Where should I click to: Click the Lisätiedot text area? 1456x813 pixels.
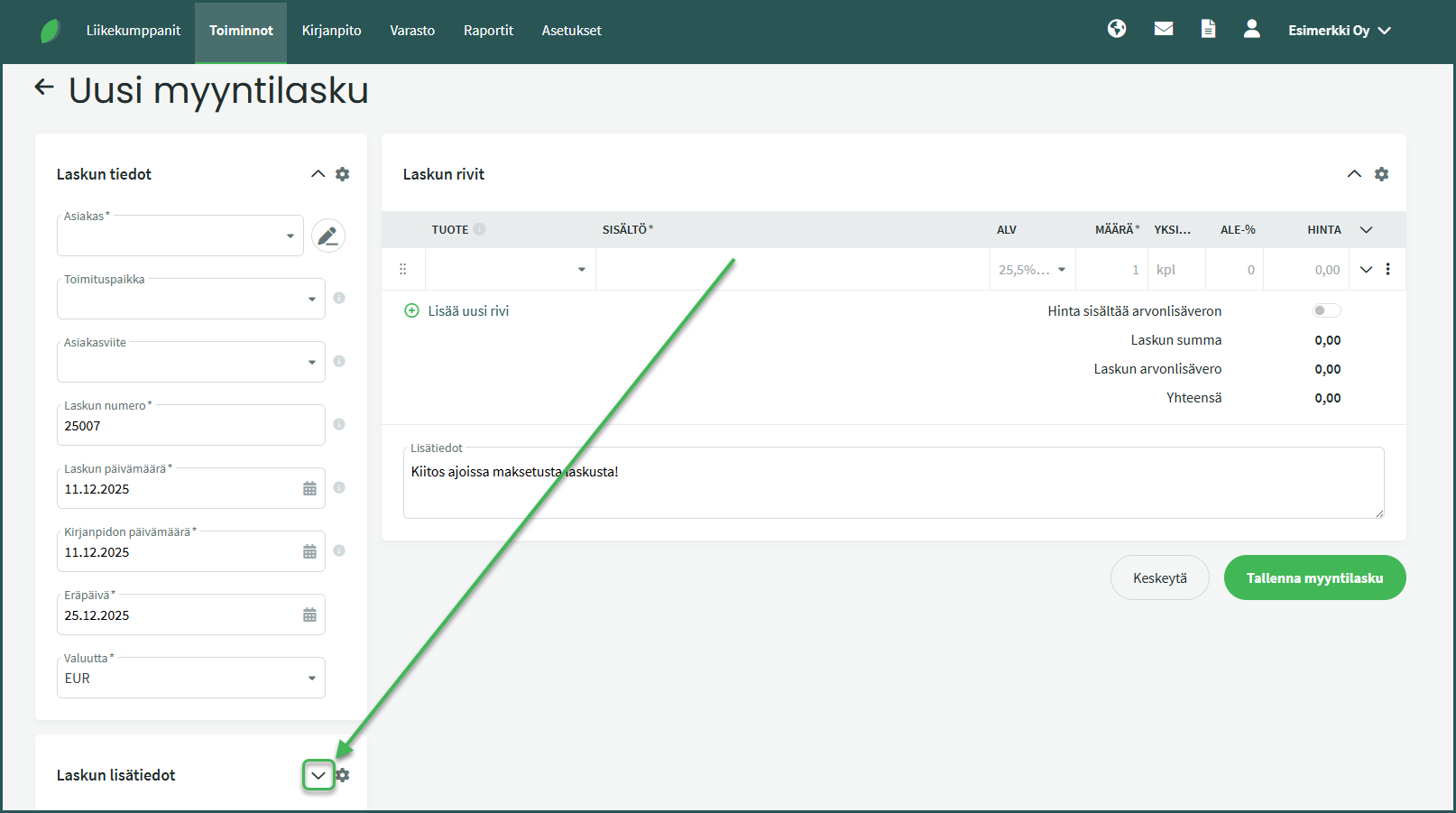click(x=893, y=487)
